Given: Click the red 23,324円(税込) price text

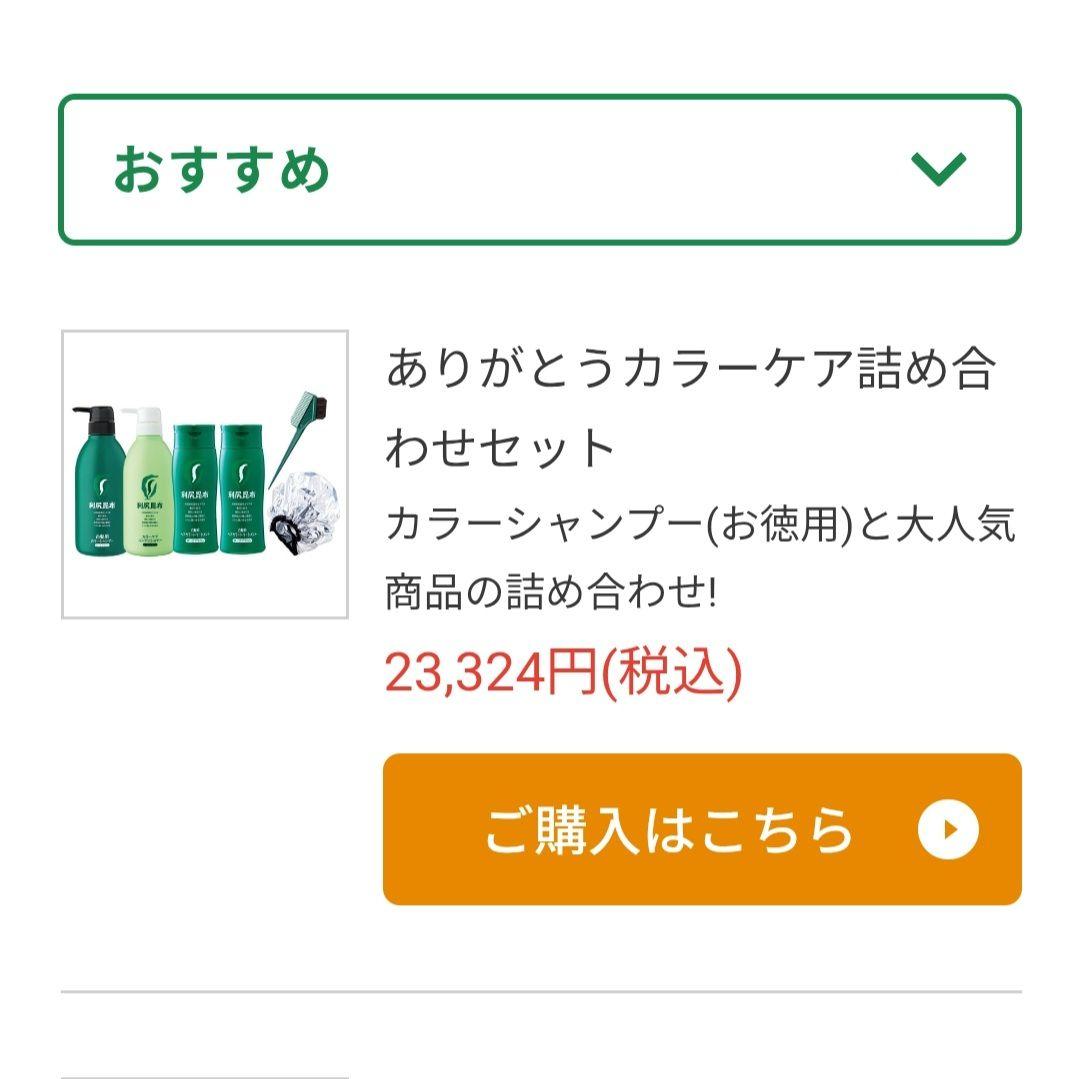Looking at the screenshot, I should coord(563,671).
